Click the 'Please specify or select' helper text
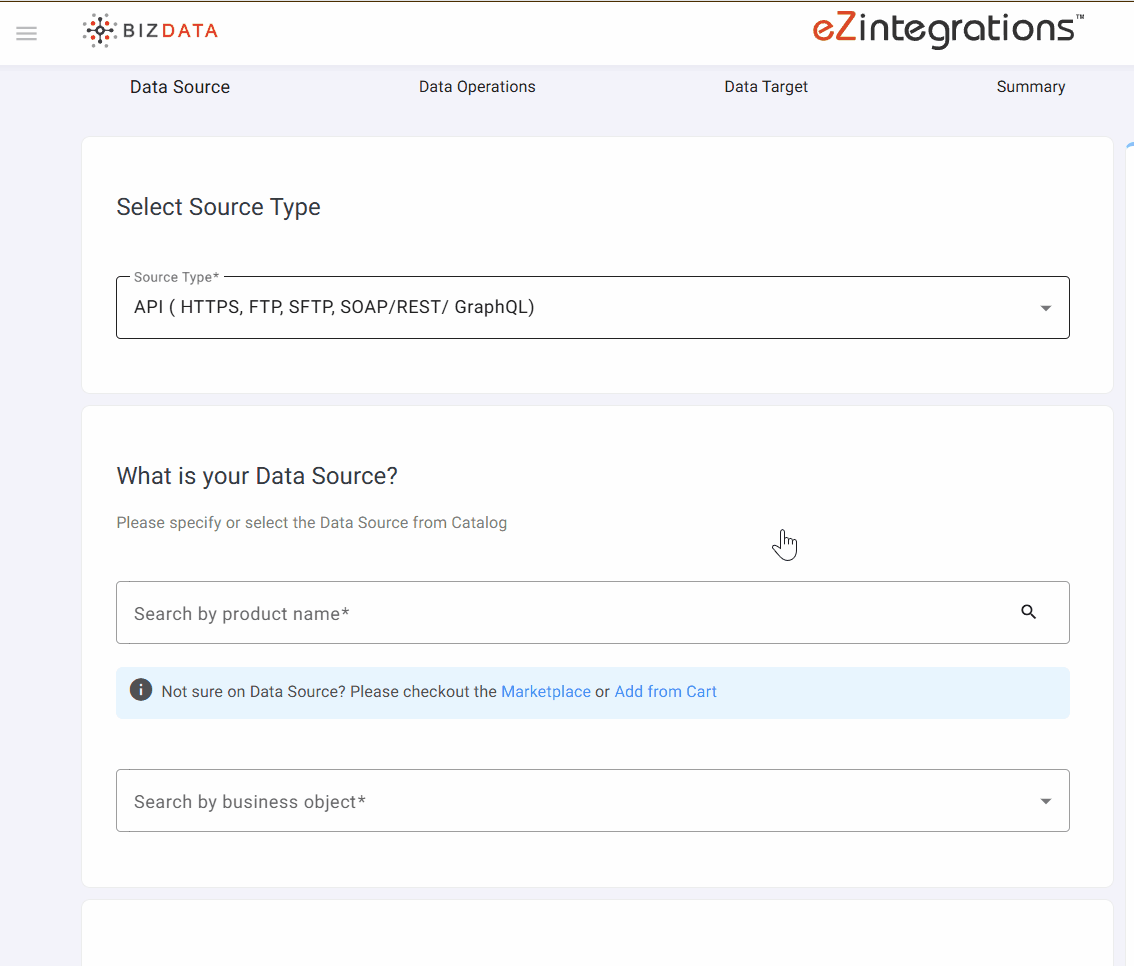 (311, 523)
